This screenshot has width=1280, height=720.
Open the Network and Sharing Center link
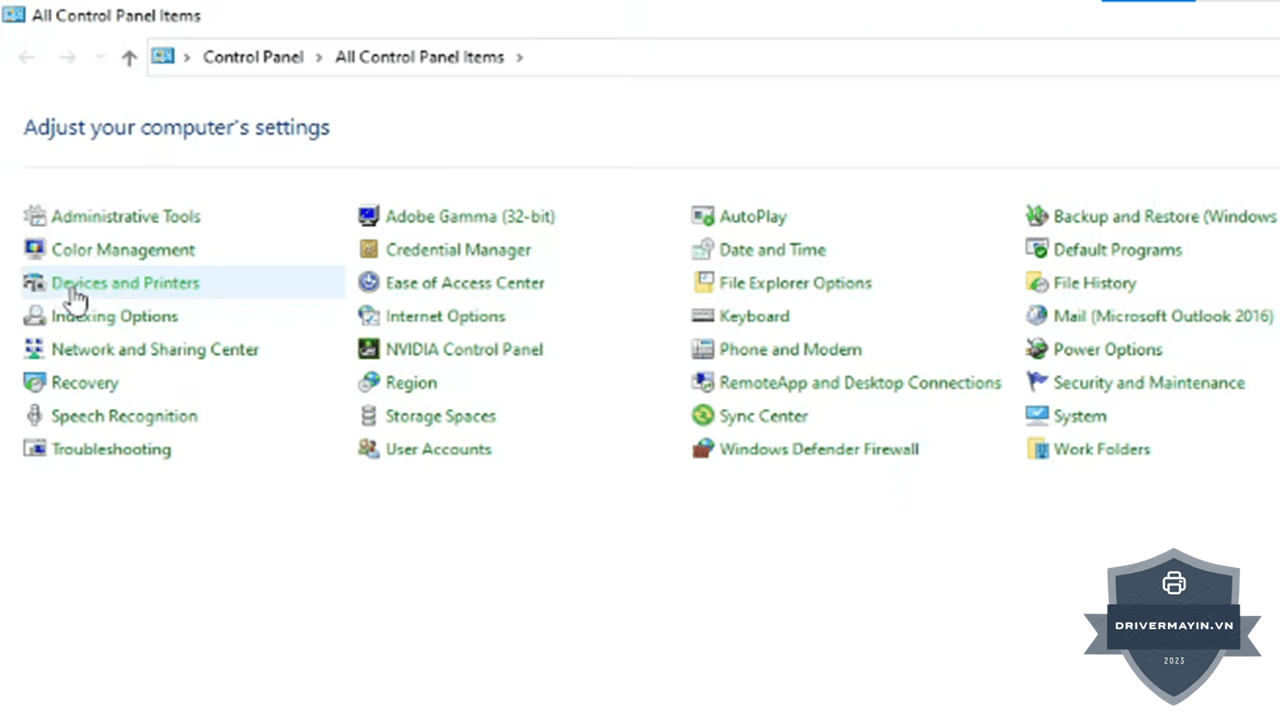[x=155, y=349]
